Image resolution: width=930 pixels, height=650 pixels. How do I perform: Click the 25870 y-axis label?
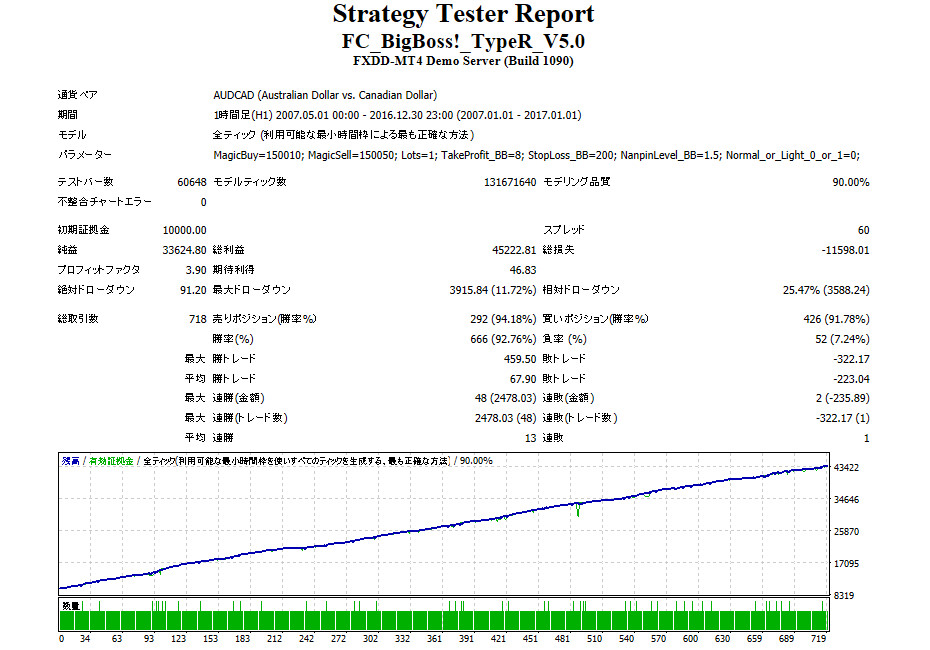point(846,532)
